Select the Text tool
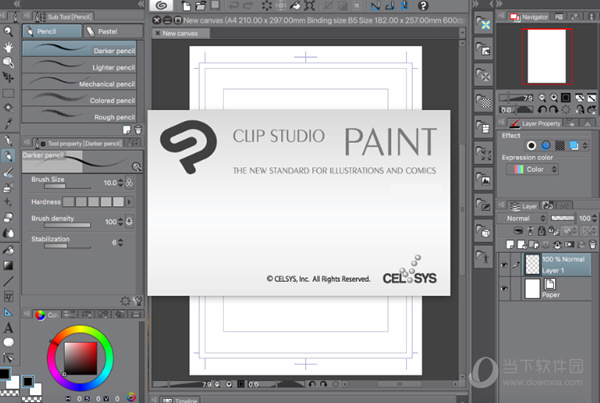 [x=8, y=328]
